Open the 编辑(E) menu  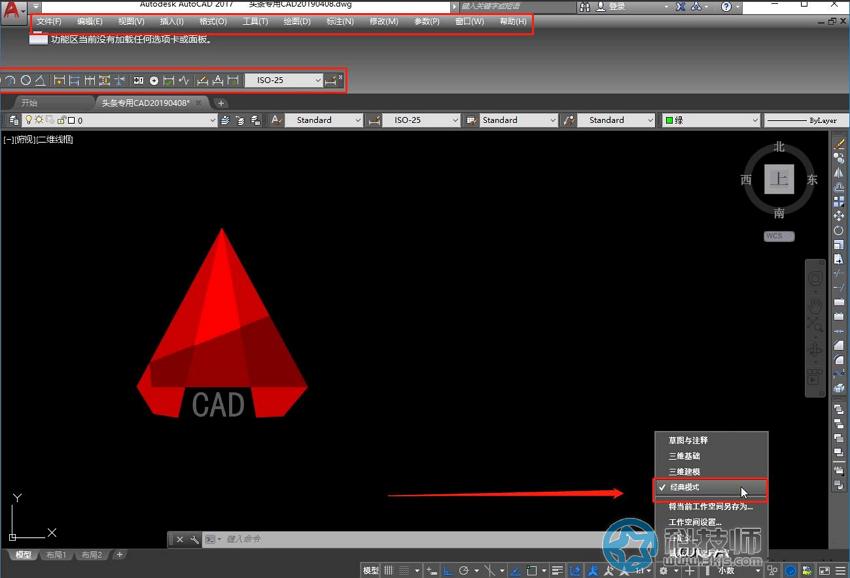click(x=89, y=22)
